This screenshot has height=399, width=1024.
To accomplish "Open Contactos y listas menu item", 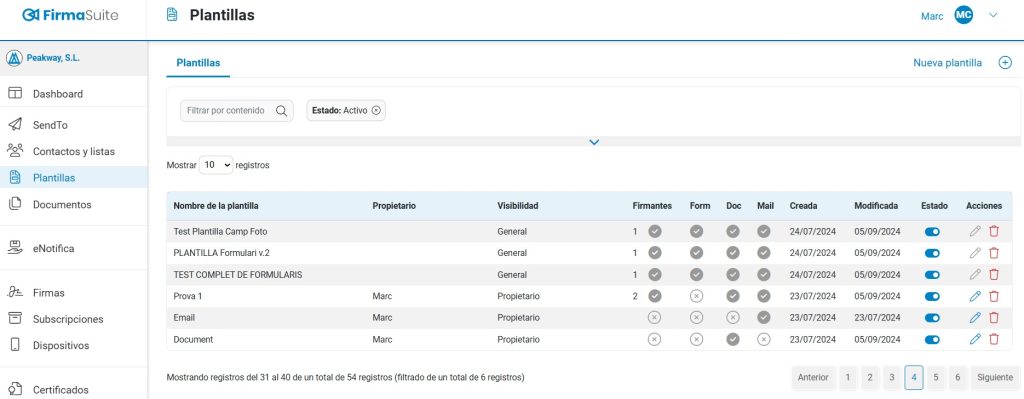I will [x=74, y=151].
